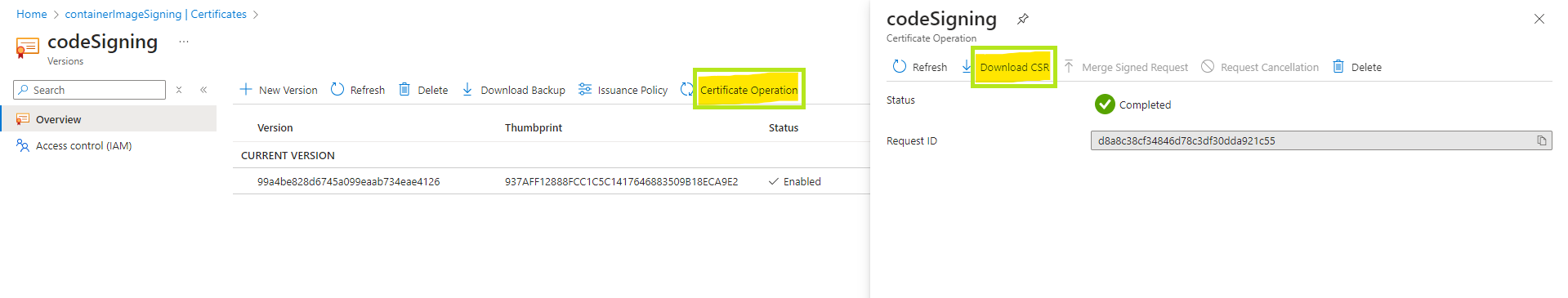Click the Overview menu icon
This screenshot has width=1568, height=298.
(23, 119)
